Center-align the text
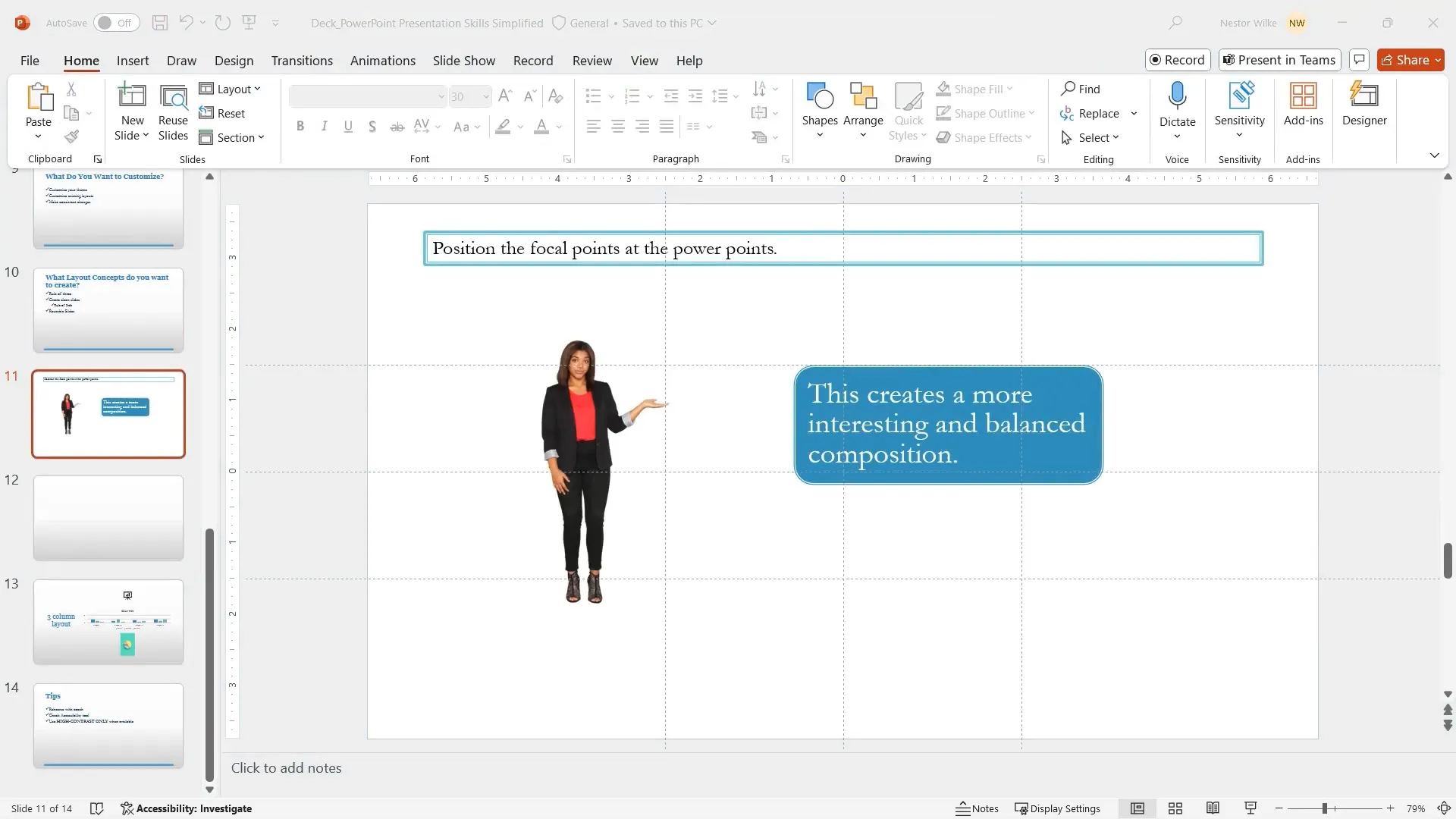Screen dimensions: 1456x819 [x=618, y=127]
